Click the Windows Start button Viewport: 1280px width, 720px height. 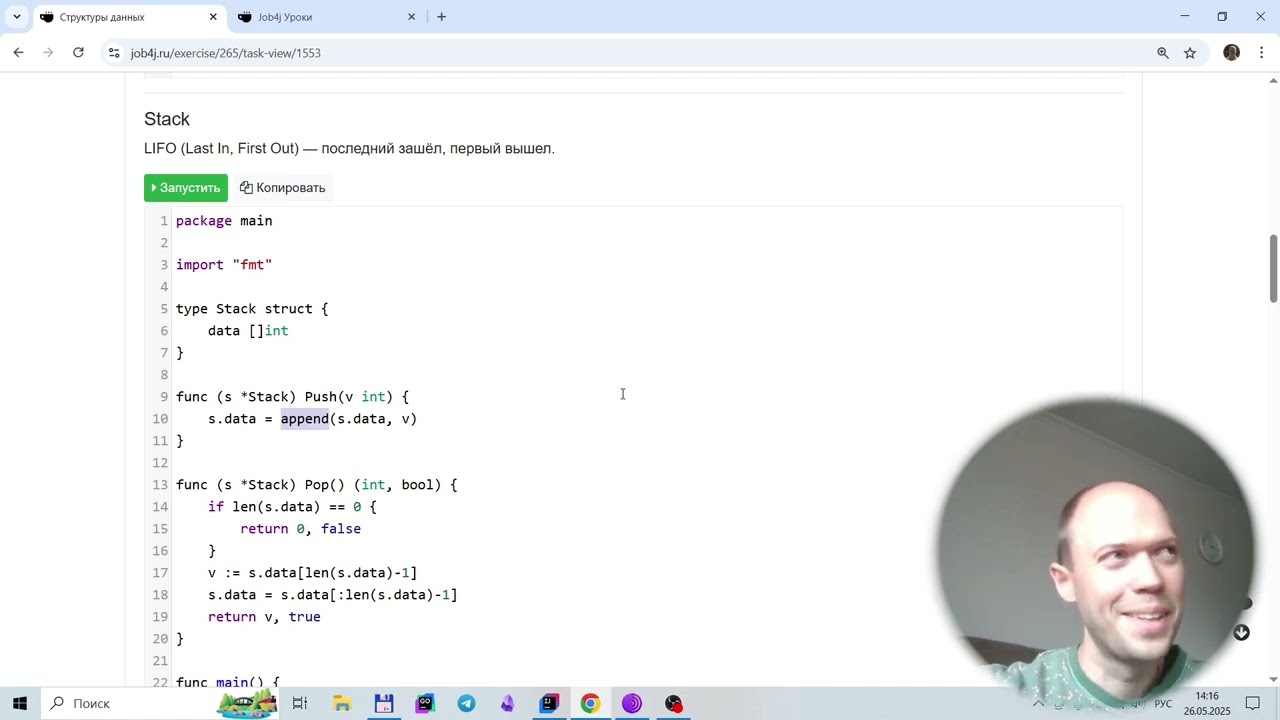coord(20,704)
